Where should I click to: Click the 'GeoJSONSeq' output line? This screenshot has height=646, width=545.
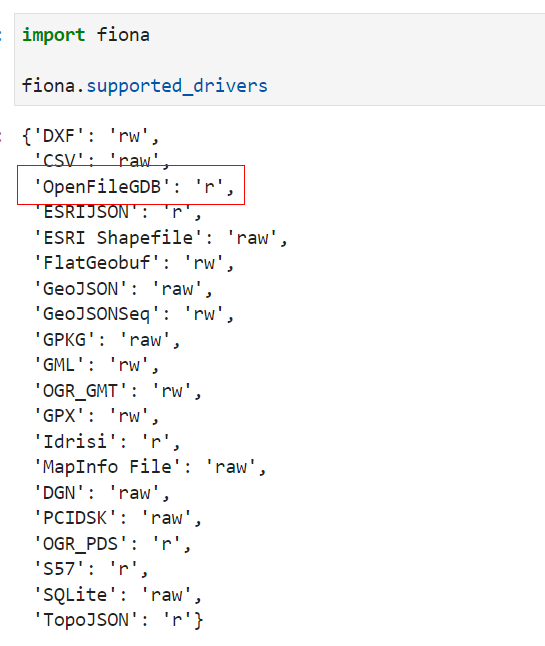[133, 314]
